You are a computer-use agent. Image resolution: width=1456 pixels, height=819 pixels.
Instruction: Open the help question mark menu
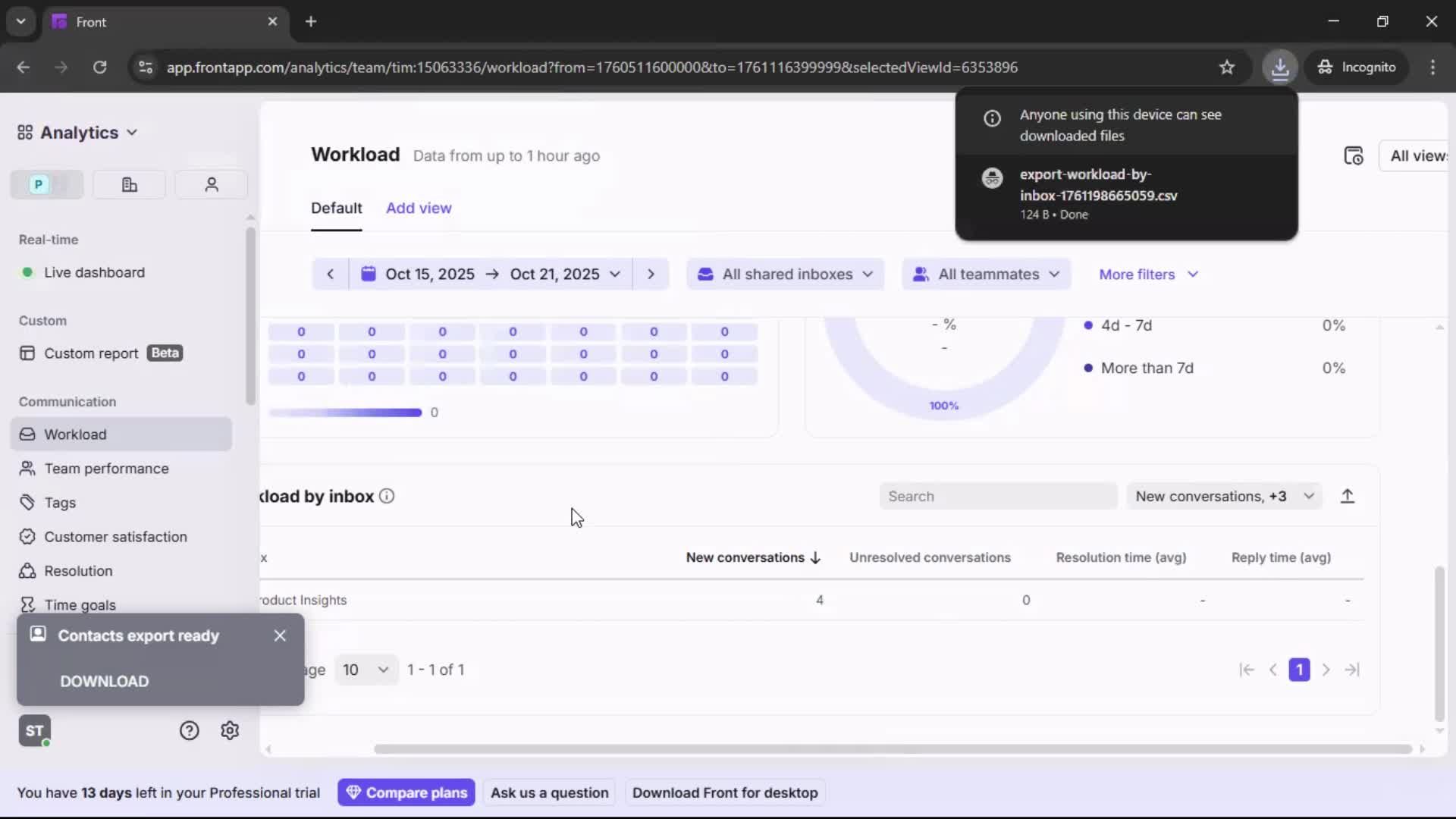187,730
